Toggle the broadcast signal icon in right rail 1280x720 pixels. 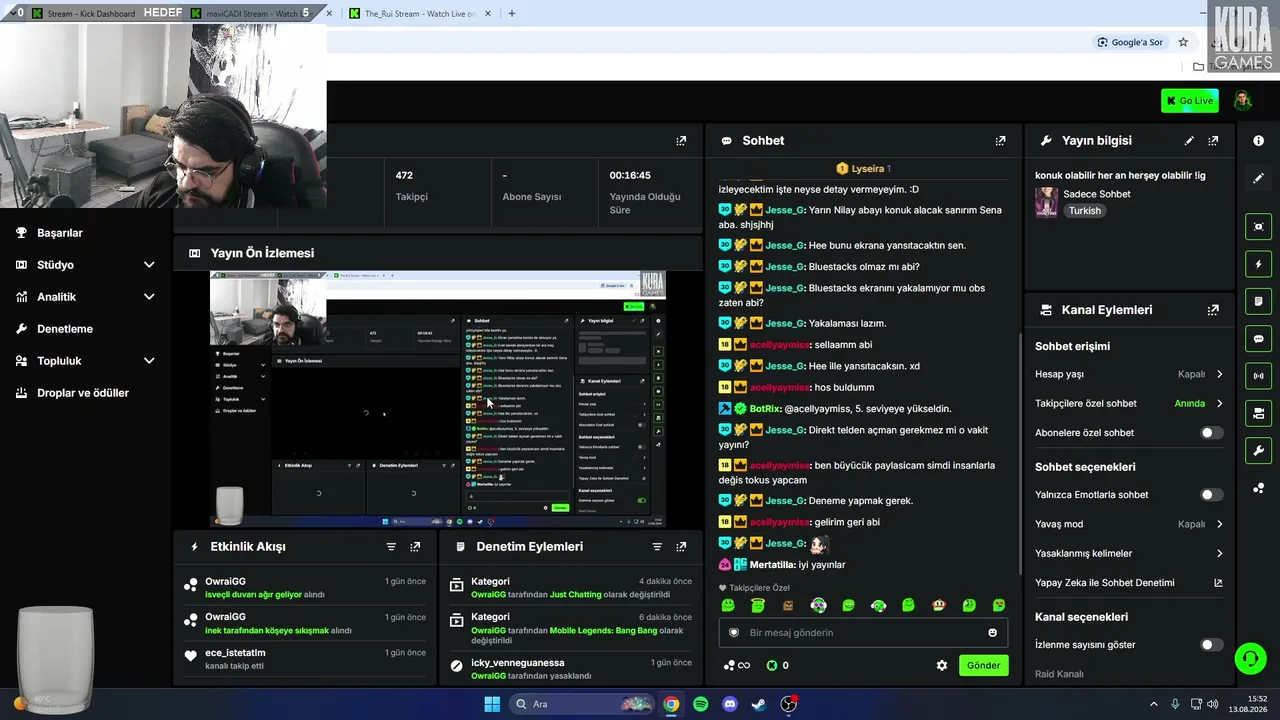[1258, 376]
